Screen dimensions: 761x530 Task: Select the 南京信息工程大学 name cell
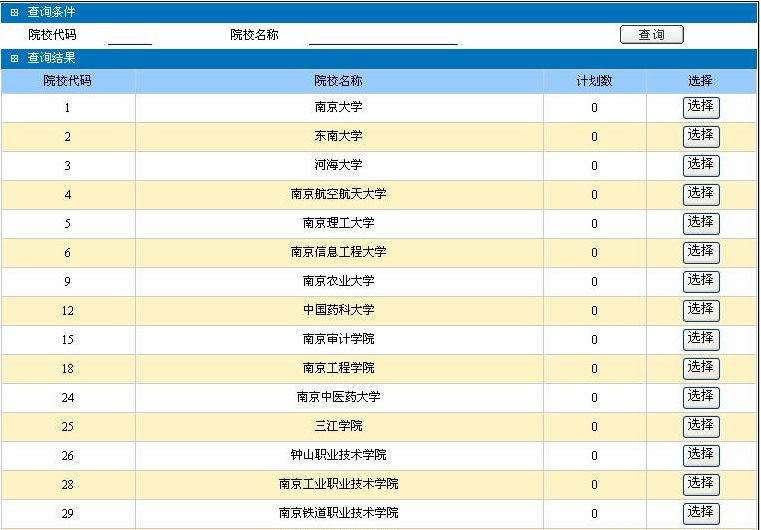tap(339, 252)
